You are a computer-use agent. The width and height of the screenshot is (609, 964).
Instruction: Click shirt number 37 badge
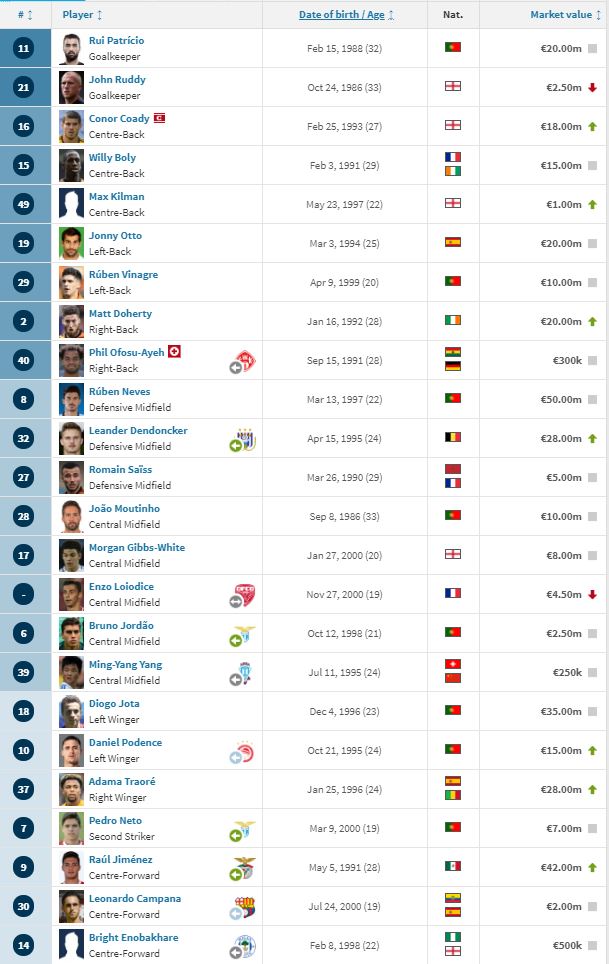(25, 789)
